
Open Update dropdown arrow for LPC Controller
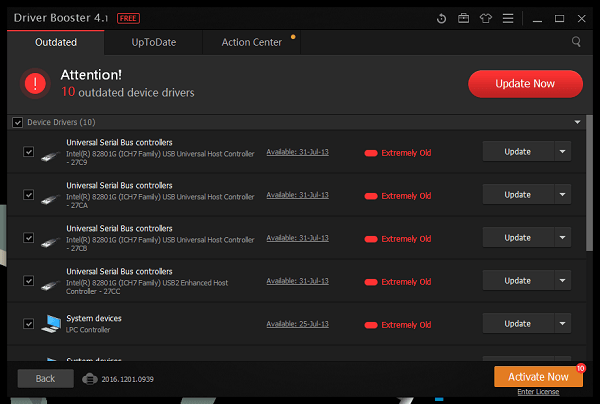click(562, 324)
